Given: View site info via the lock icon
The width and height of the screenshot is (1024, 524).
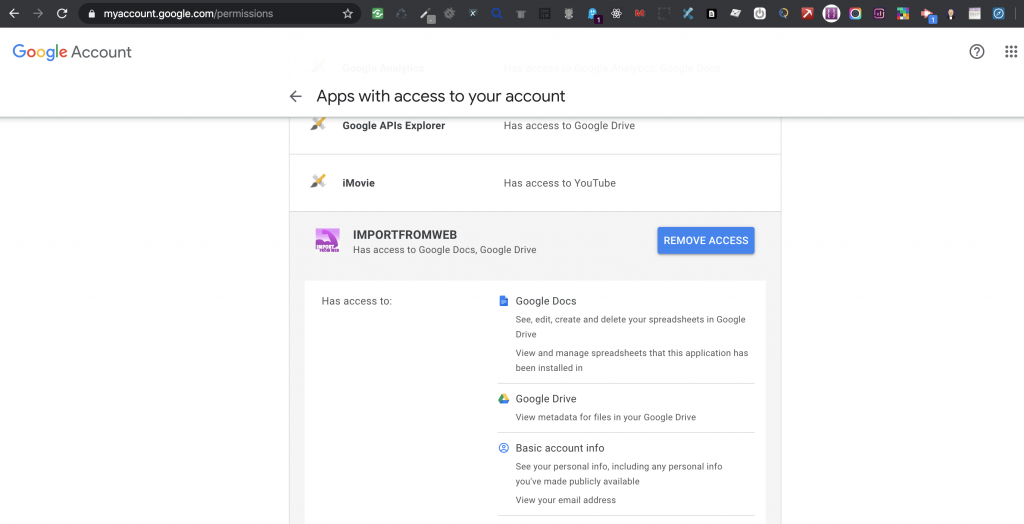Looking at the screenshot, I should 91,14.
